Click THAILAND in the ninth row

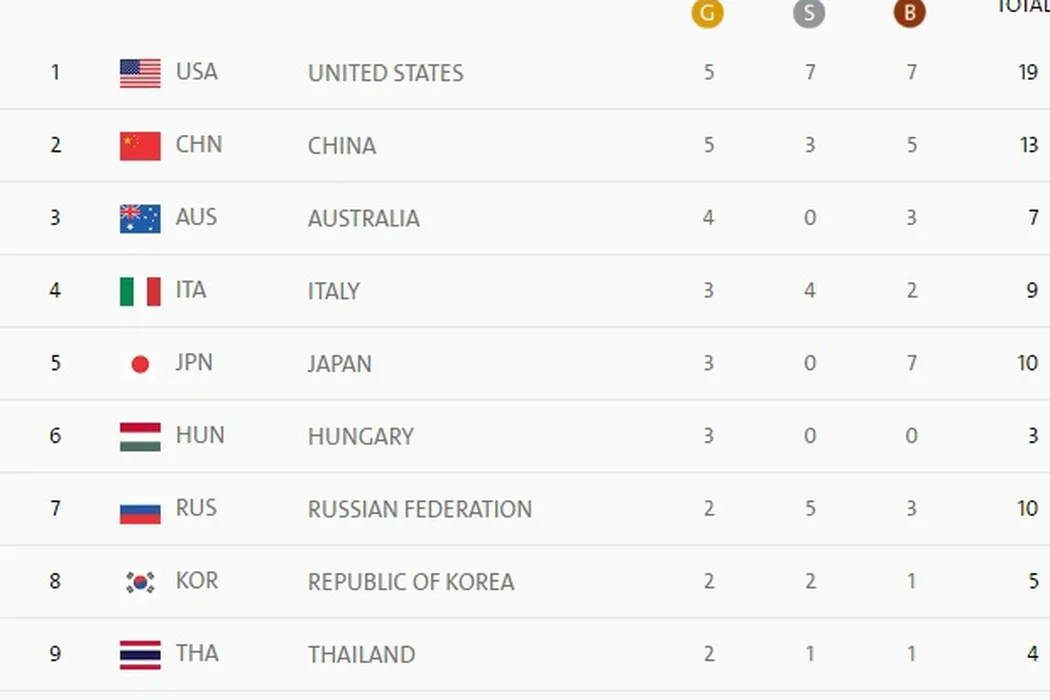[x=361, y=655]
